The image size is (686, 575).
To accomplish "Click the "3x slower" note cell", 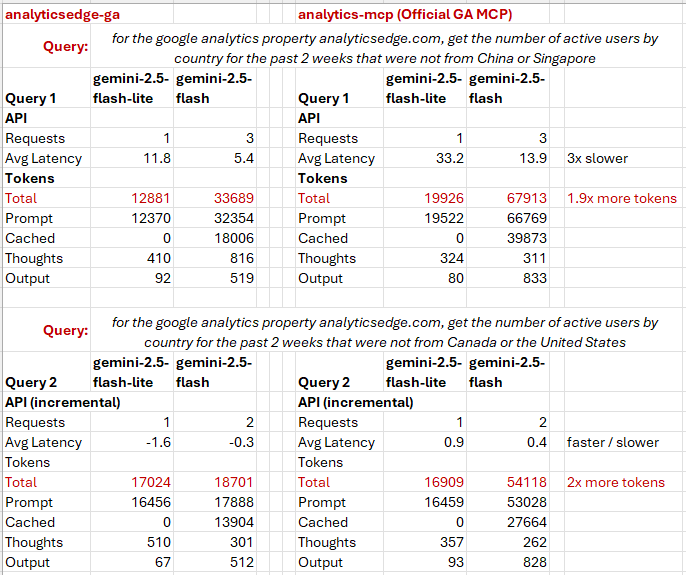I will [x=598, y=158].
